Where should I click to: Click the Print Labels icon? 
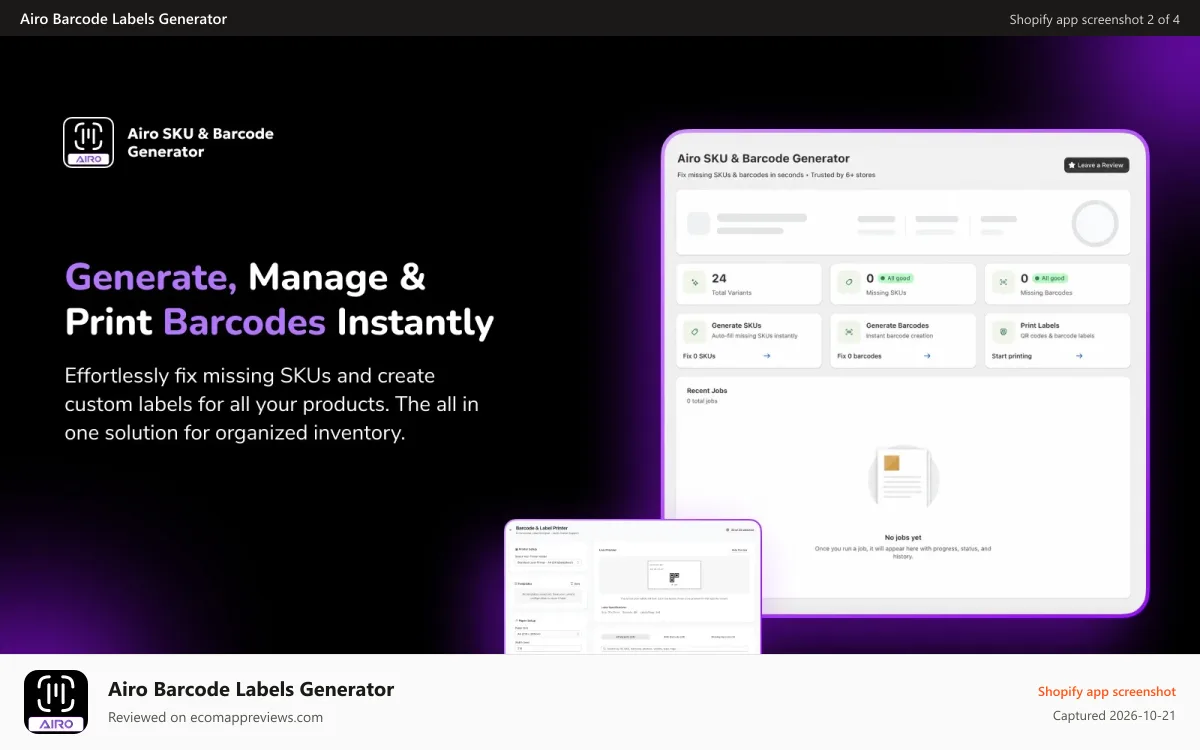click(x=1003, y=330)
